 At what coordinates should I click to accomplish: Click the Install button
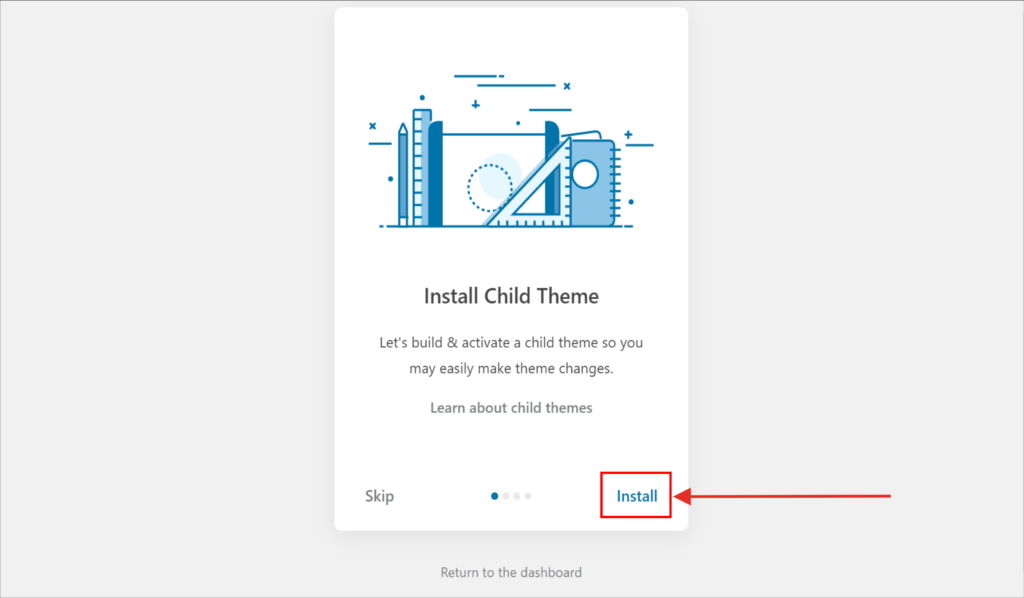636,496
